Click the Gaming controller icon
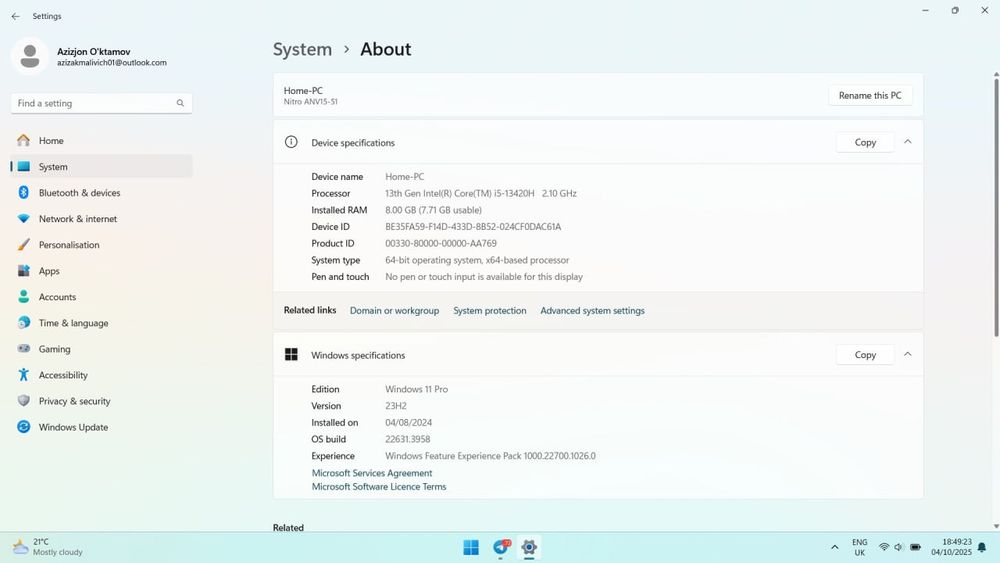 (x=24, y=349)
